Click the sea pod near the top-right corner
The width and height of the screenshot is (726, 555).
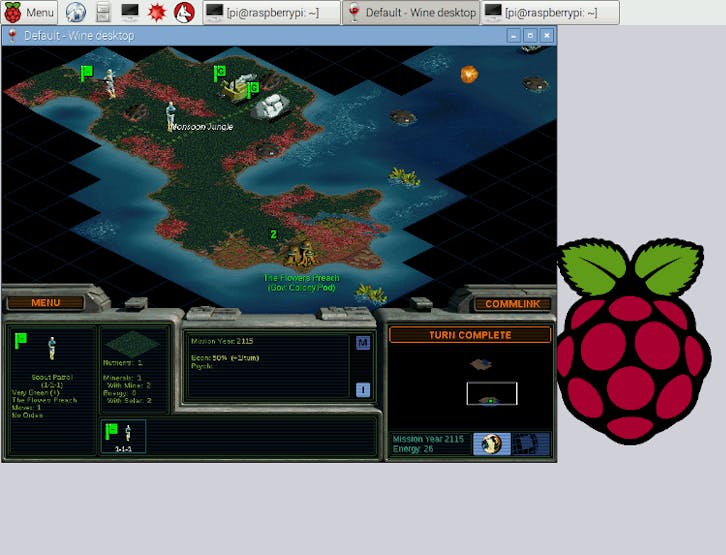[535, 84]
